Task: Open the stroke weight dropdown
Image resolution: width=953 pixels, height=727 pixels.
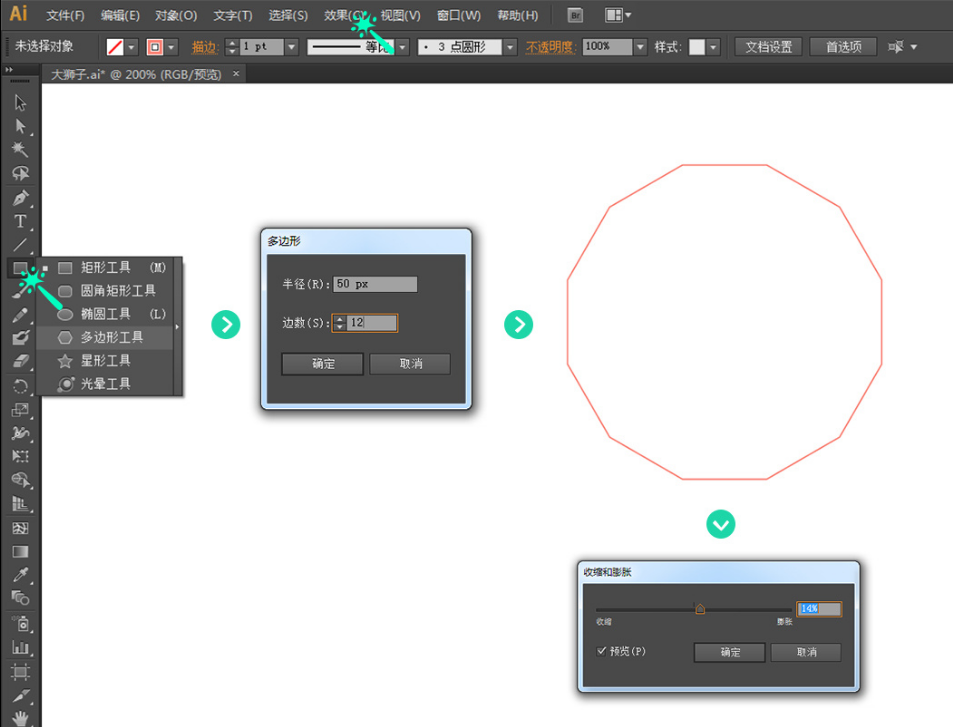Action: click(292, 47)
